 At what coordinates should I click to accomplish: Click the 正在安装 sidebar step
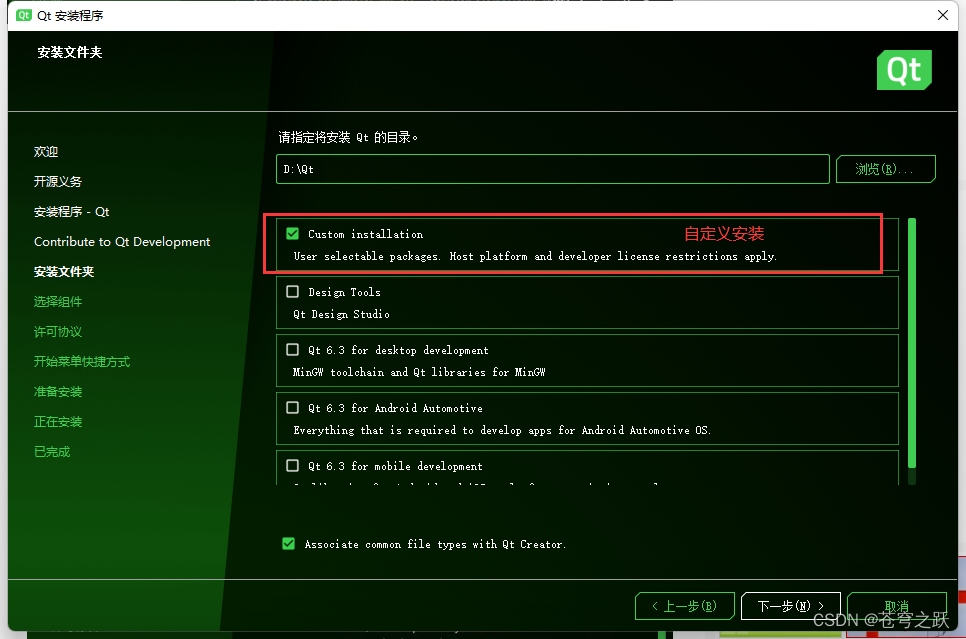pos(57,422)
